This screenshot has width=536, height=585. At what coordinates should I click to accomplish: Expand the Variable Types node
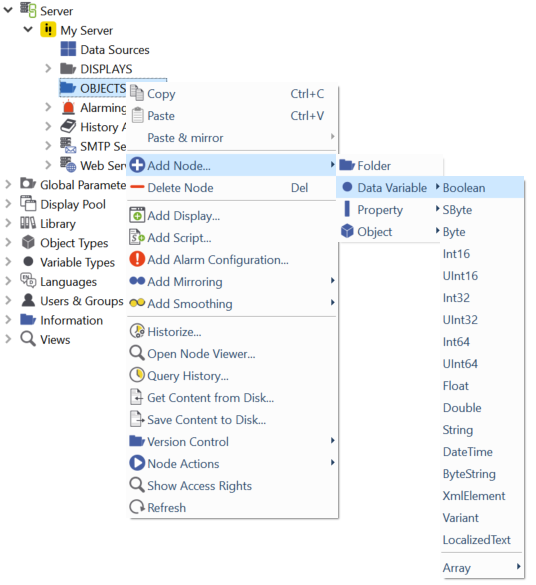tap(8, 262)
